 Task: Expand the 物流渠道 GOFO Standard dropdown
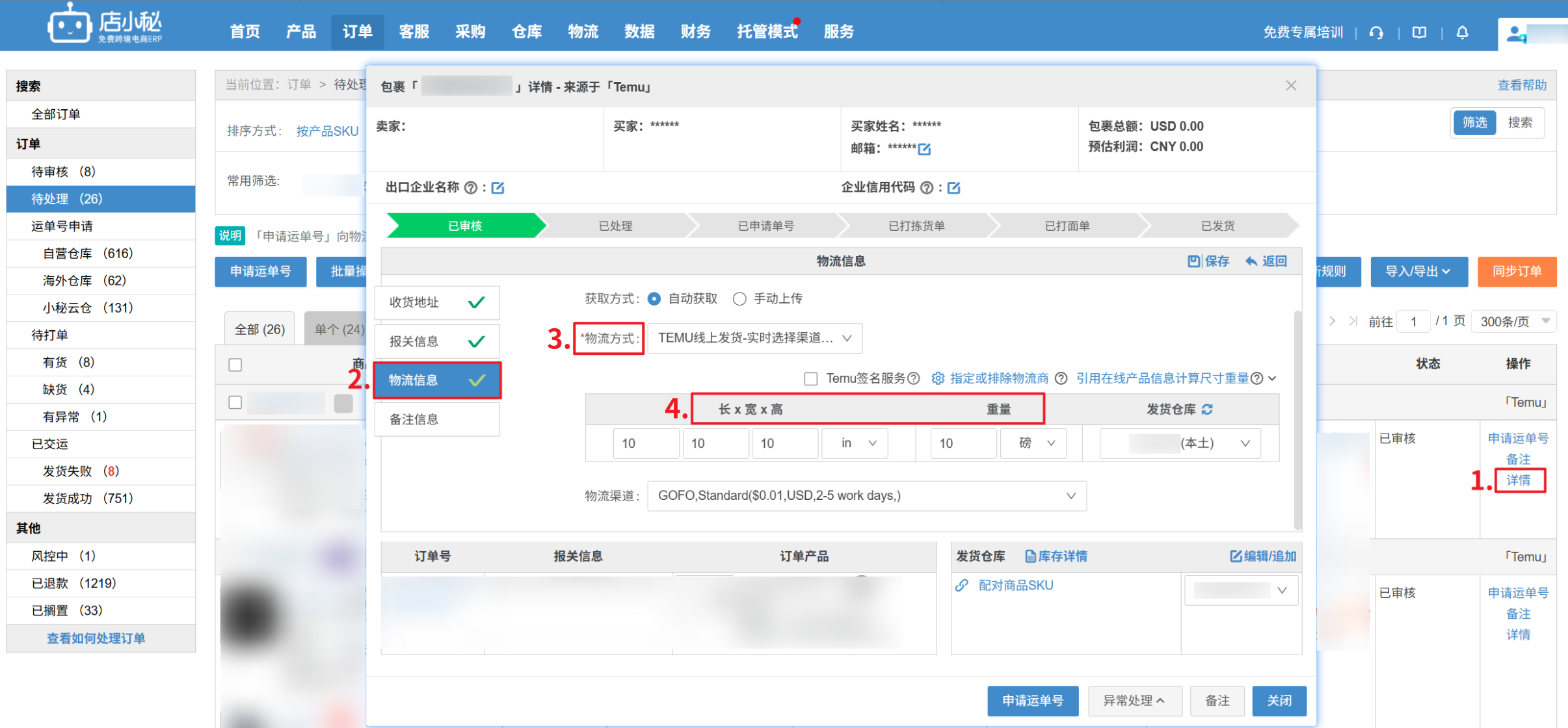(x=866, y=496)
